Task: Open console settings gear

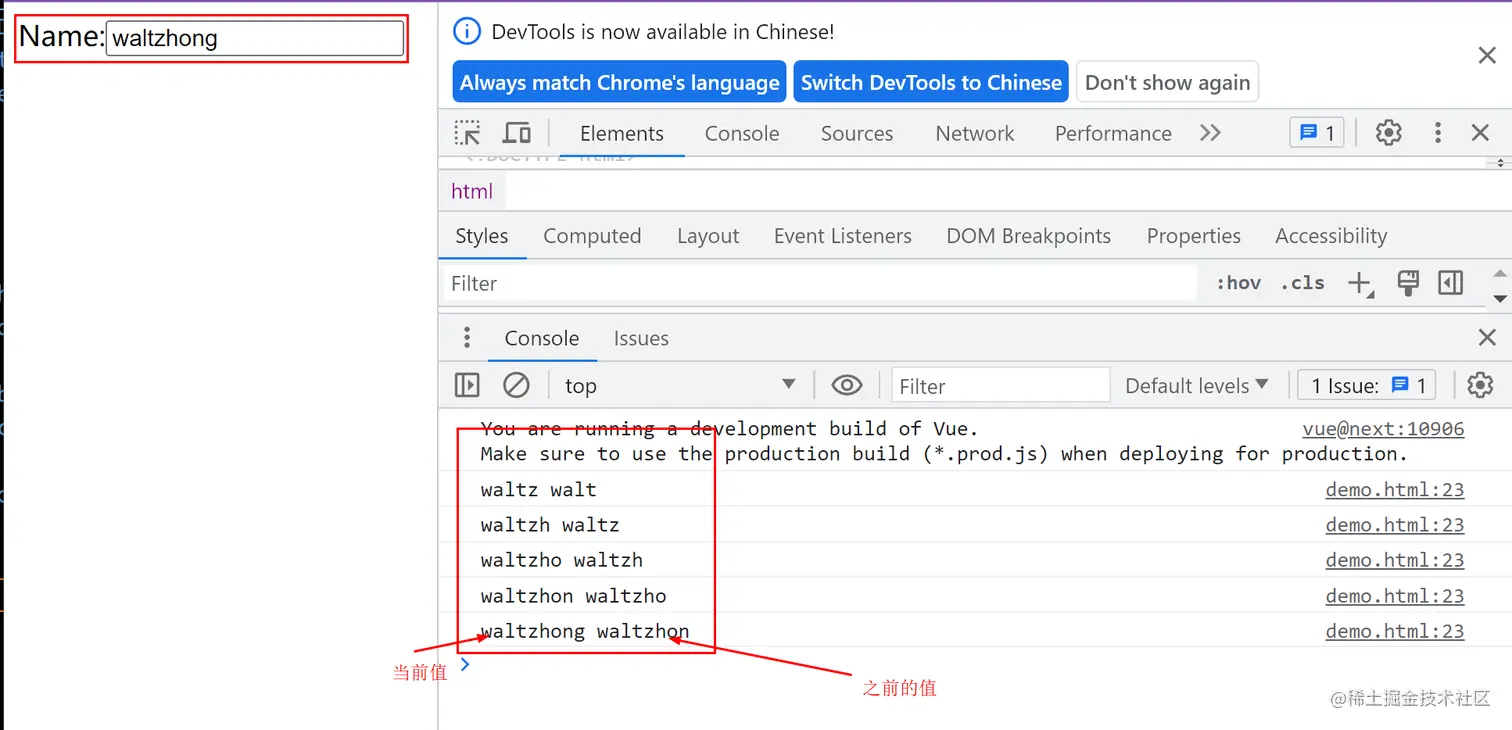Action: [x=1480, y=385]
